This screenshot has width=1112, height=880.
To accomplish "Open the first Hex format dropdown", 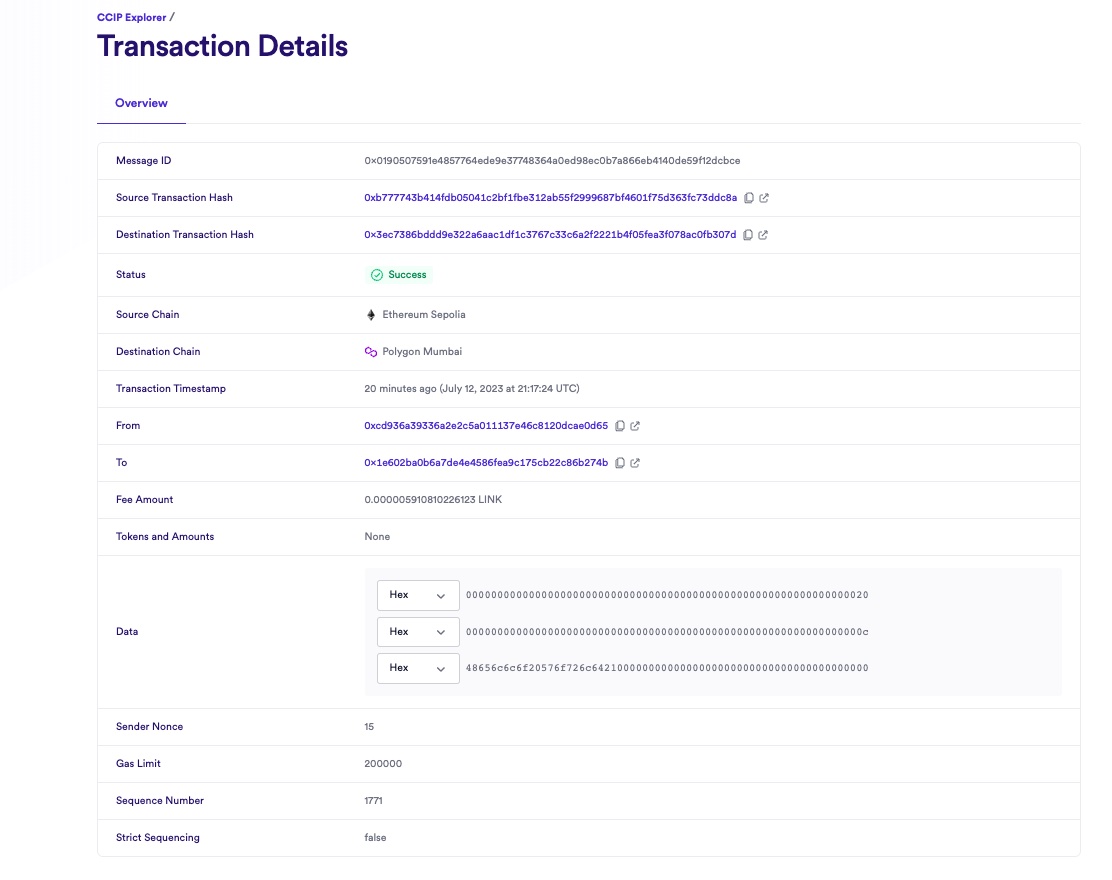I will 418,595.
